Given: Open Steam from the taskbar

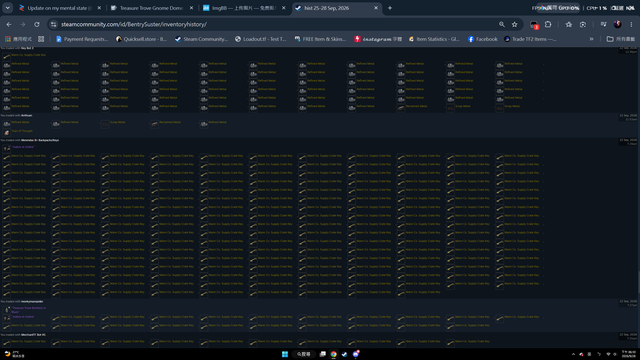Looking at the screenshot, I should pyautogui.click(x=344, y=354).
